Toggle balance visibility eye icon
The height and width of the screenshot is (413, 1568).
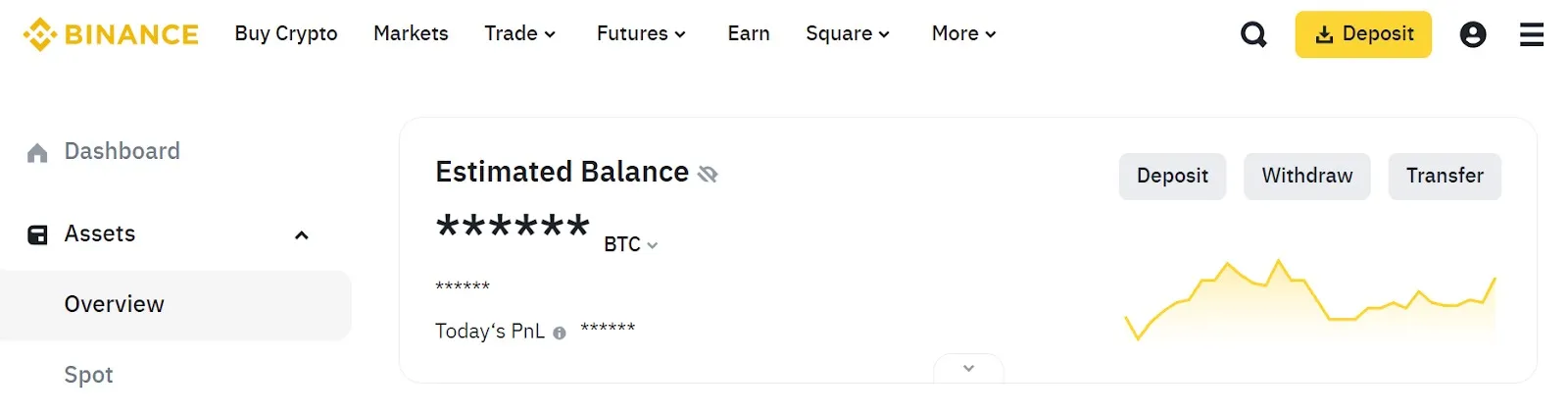point(708,174)
